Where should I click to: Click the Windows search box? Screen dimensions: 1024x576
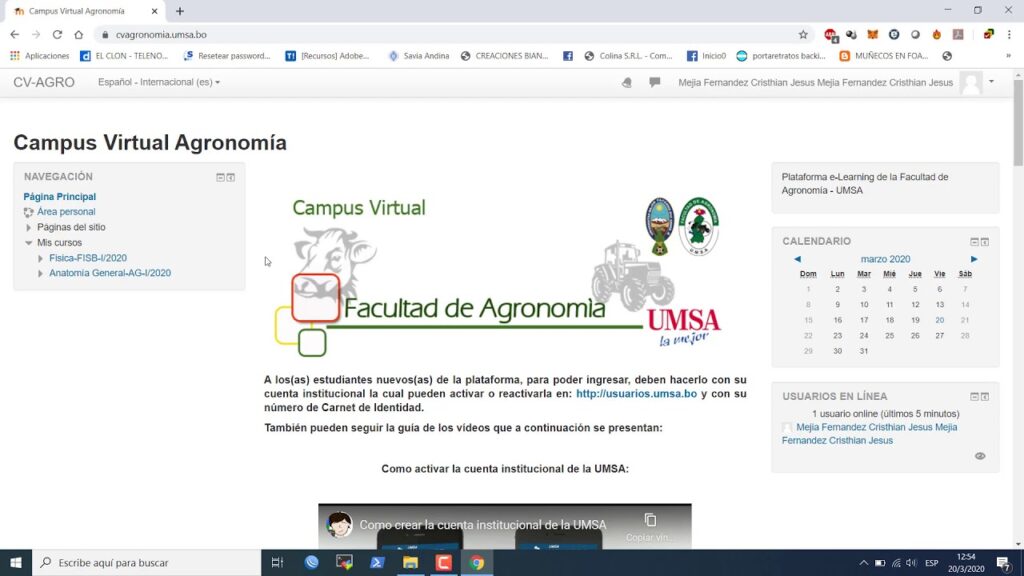[x=146, y=562]
